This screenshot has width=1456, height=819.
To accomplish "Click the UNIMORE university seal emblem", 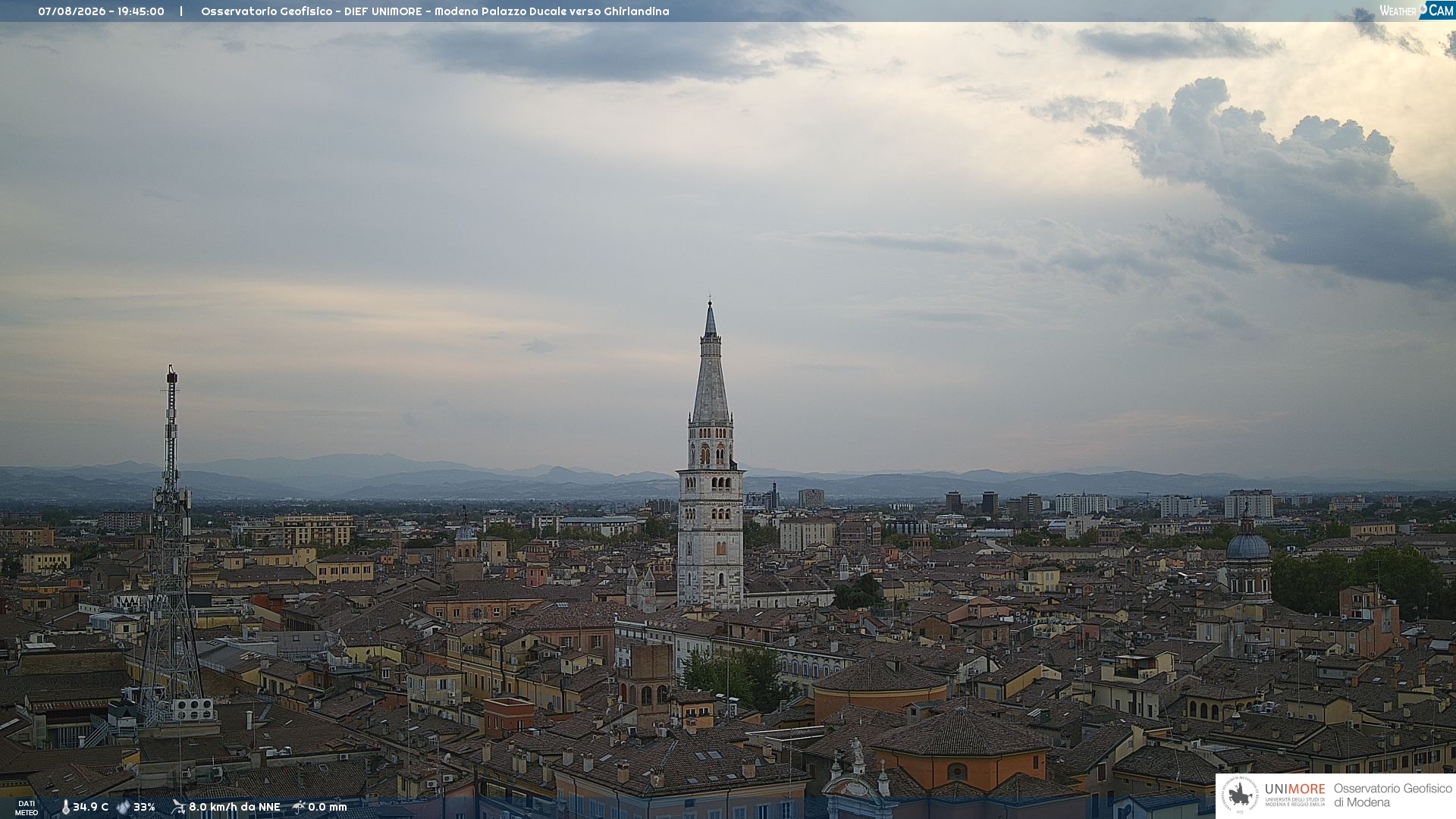I will pyautogui.click(x=1240, y=795).
